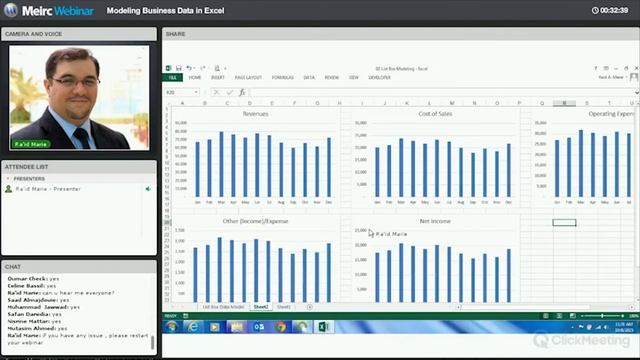Open the FILE tab
This screenshot has width=640, height=360.
(x=173, y=78)
